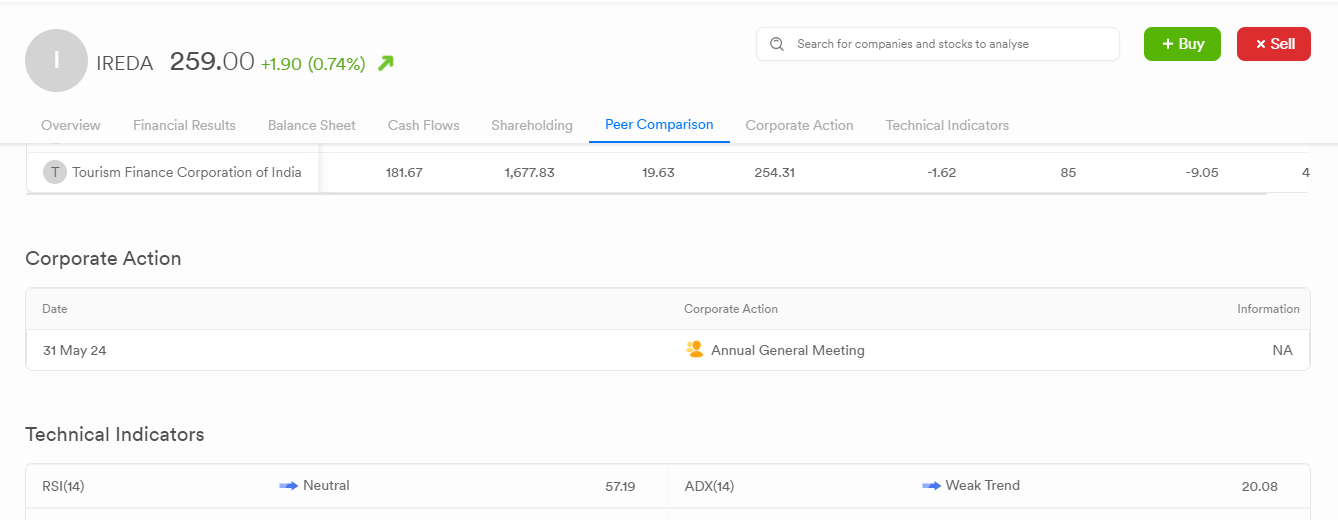The image size is (1338, 520).
Task: Click the 20.08 ADX value
Action: click(x=1260, y=486)
